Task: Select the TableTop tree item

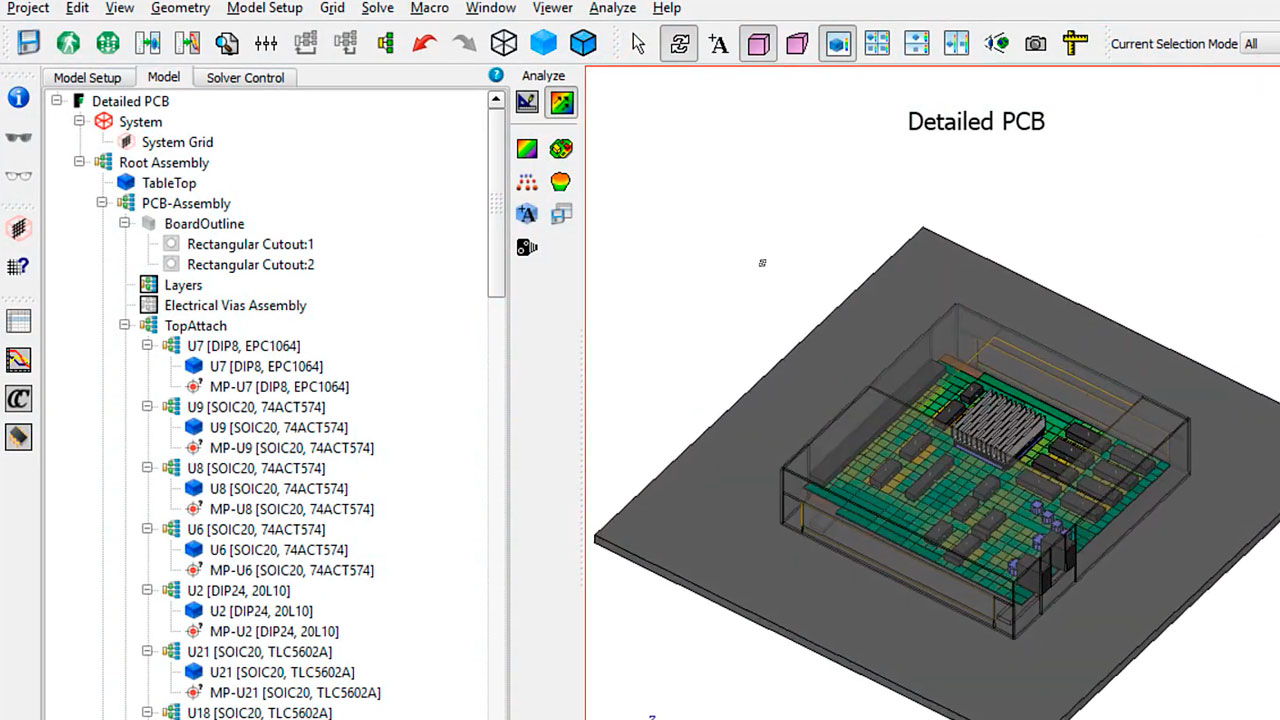Action: [x=168, y=183]
